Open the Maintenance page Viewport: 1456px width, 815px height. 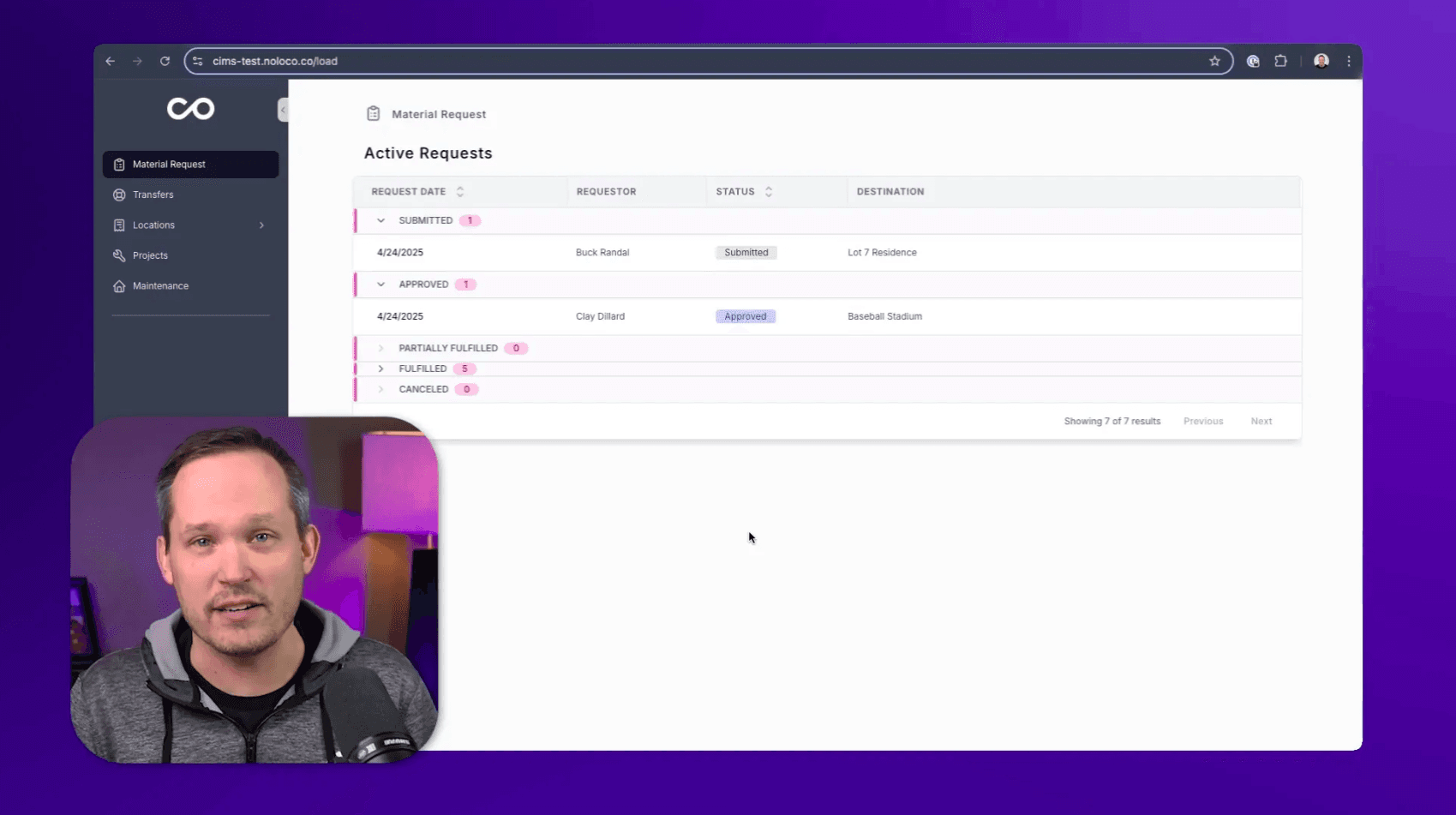point(190,286)
